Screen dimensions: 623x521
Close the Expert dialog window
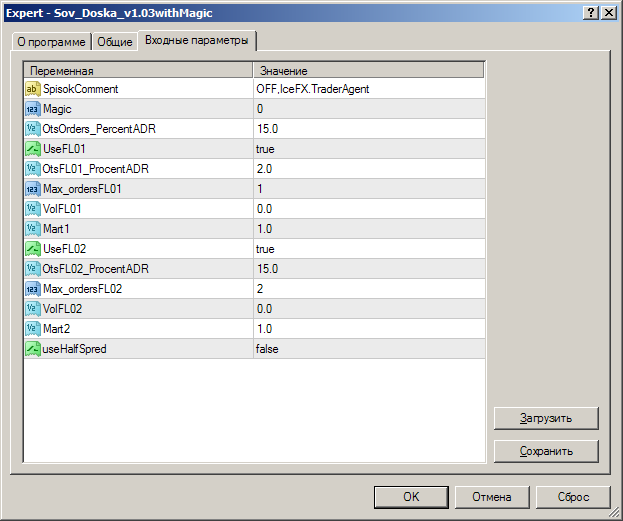point(609,13)
